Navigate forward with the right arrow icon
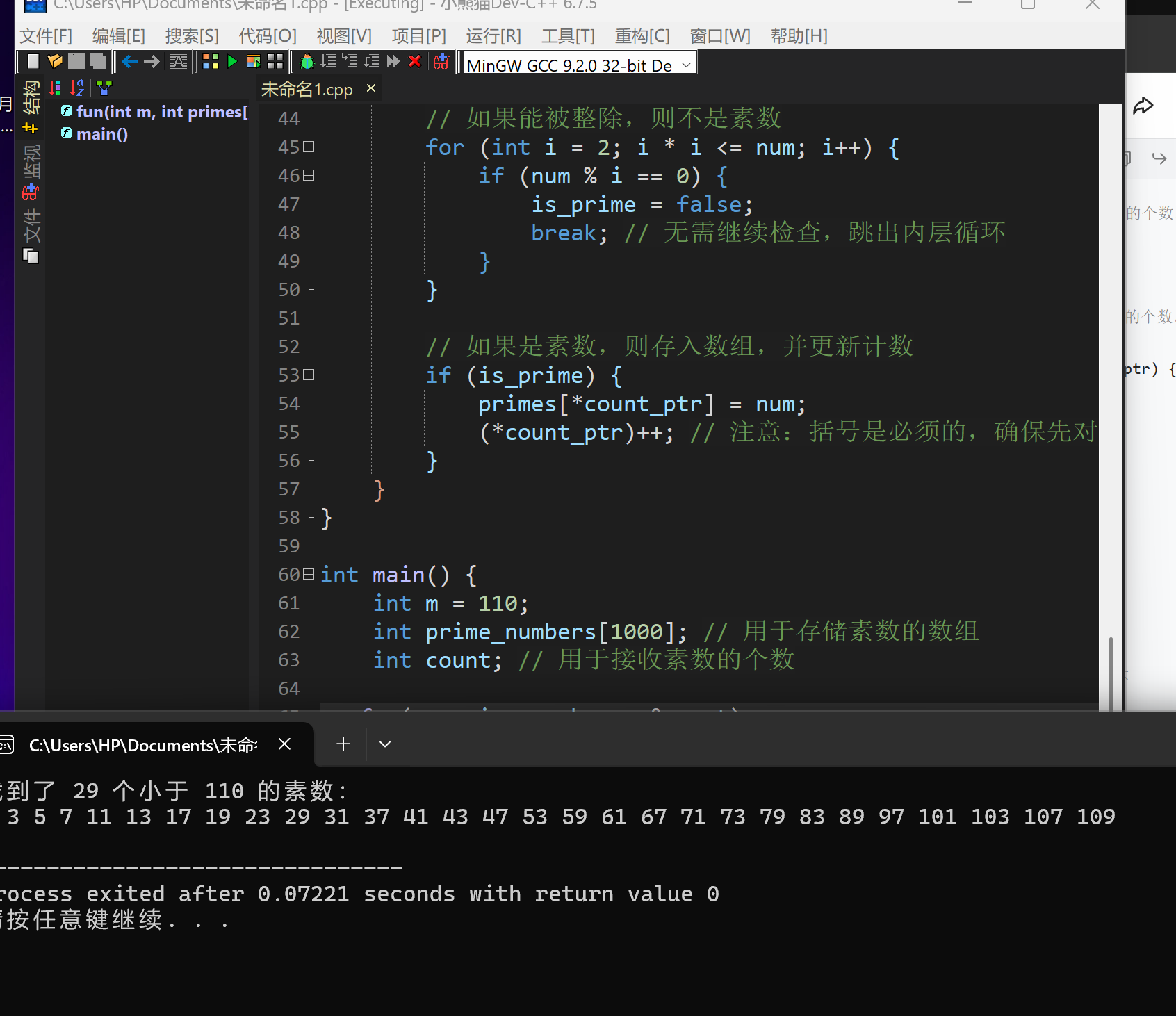The image size is (1176, 1016). click(x=152, y=62)
